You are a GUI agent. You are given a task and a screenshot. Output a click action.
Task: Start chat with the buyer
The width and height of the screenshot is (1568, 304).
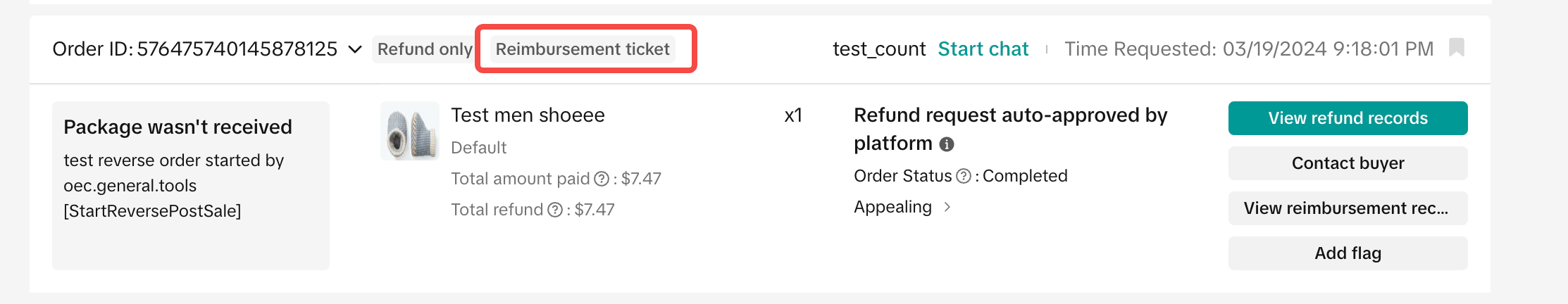983,49
